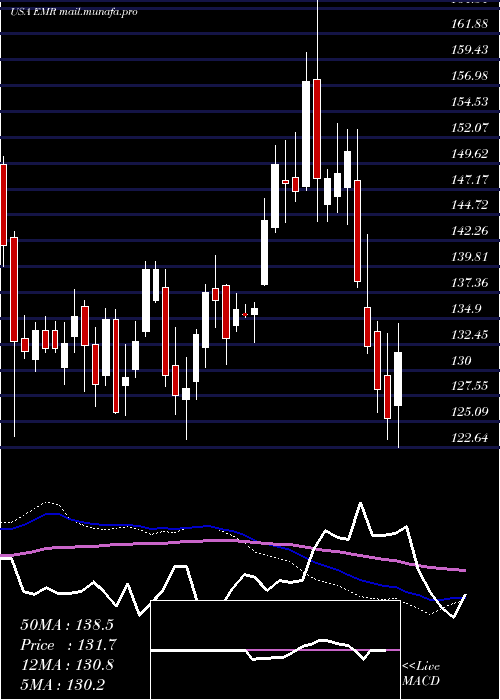500x700 pixels.
Task: Click inside the MACD inset chart box
Action: [x=275, y=650]
